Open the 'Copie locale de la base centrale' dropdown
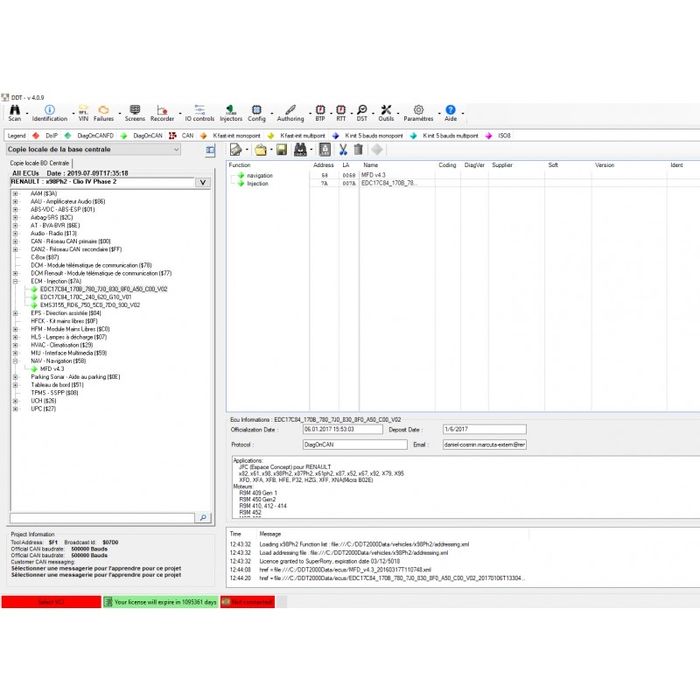The width and height of the screenshot is (700, 700). coord(93,150)
